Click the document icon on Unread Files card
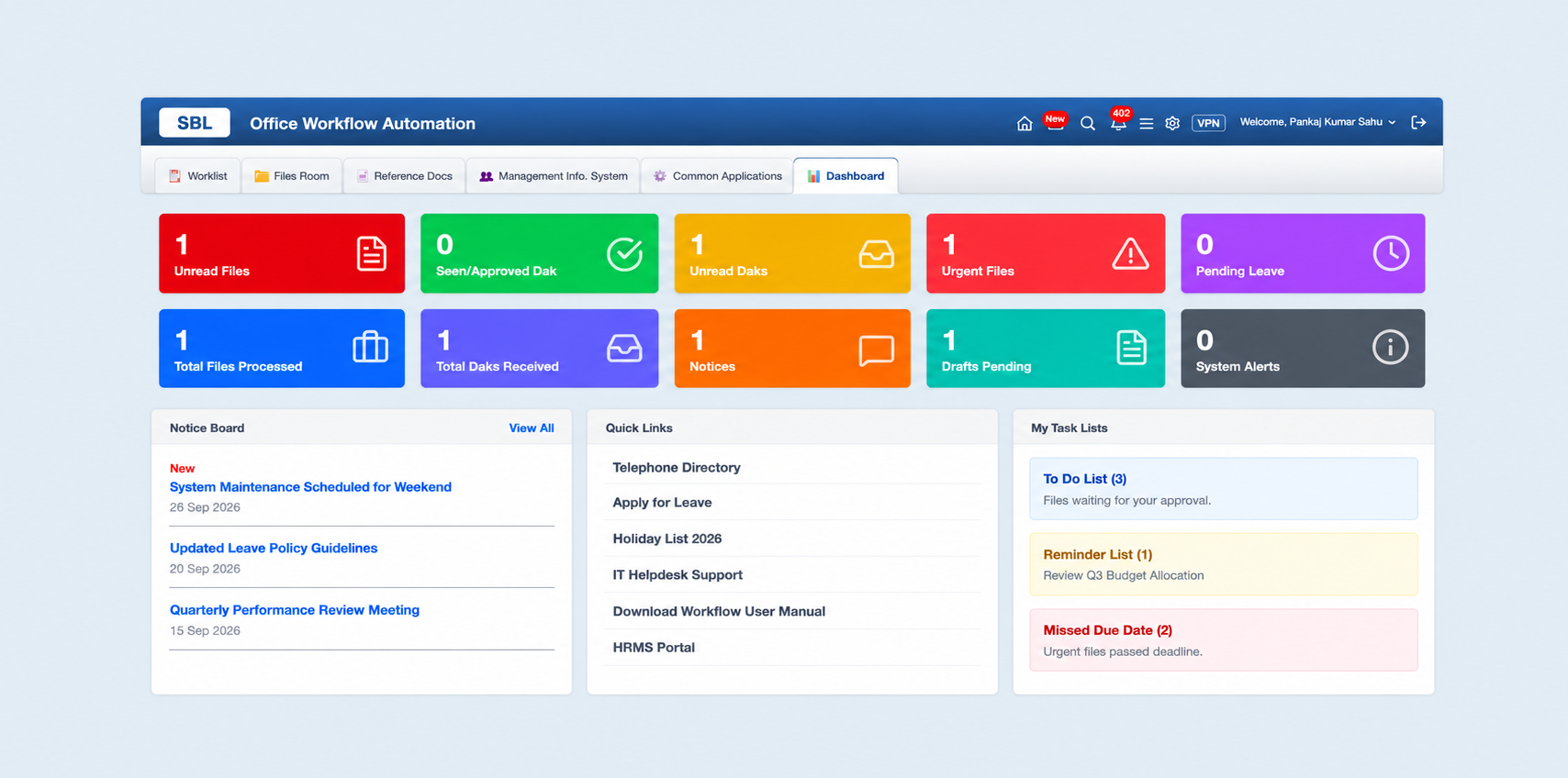The width and height of the screenshot is (1568, 778). click(x=371, y=254)
